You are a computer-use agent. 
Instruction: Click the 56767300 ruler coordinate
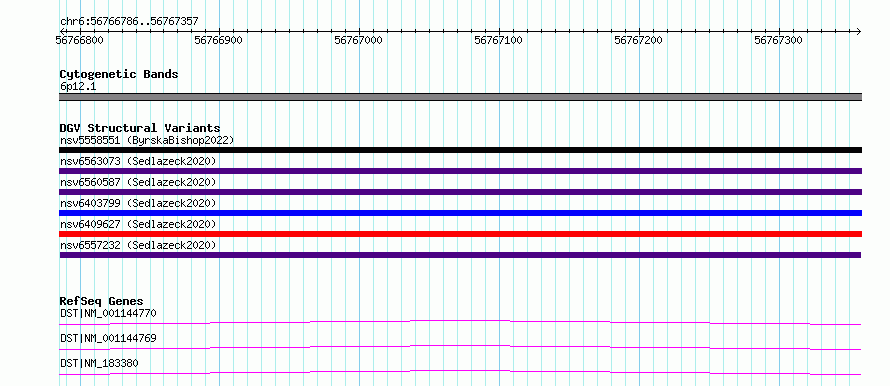[778, 40]
